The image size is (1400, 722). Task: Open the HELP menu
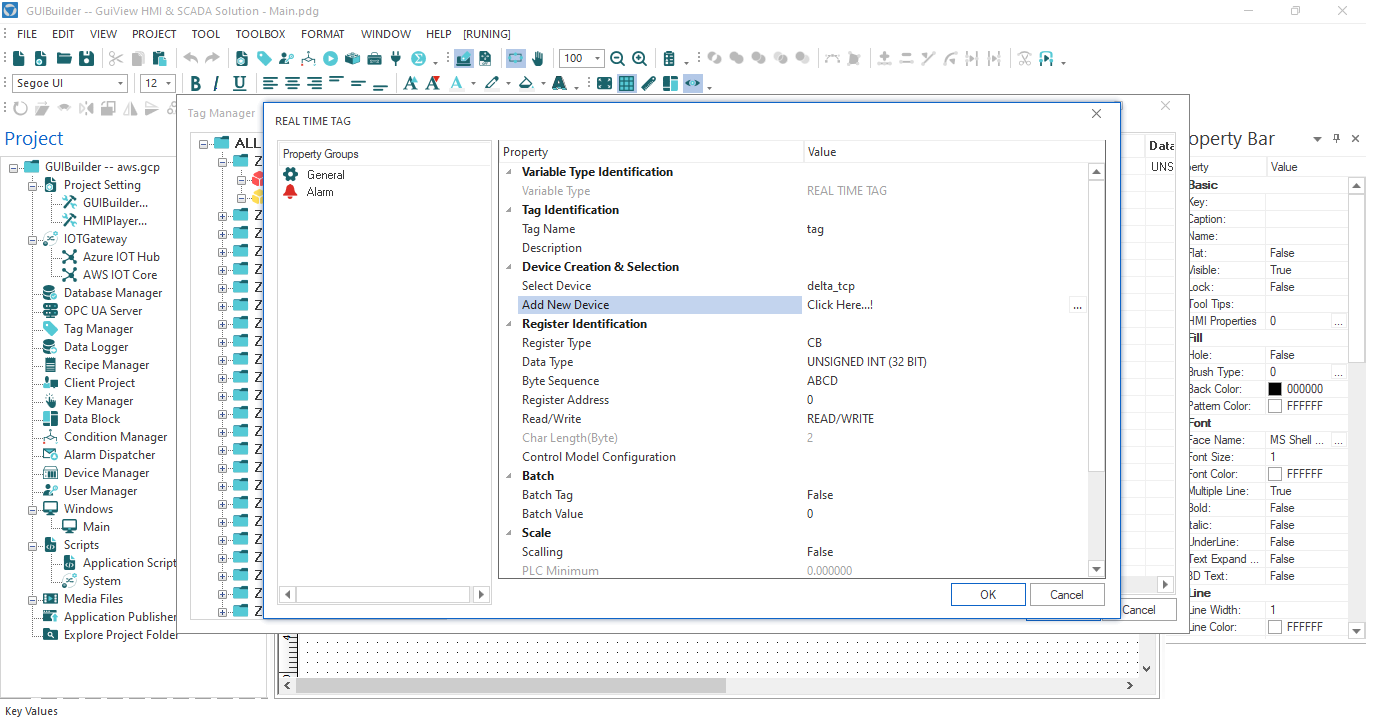(x=438, y=34)
